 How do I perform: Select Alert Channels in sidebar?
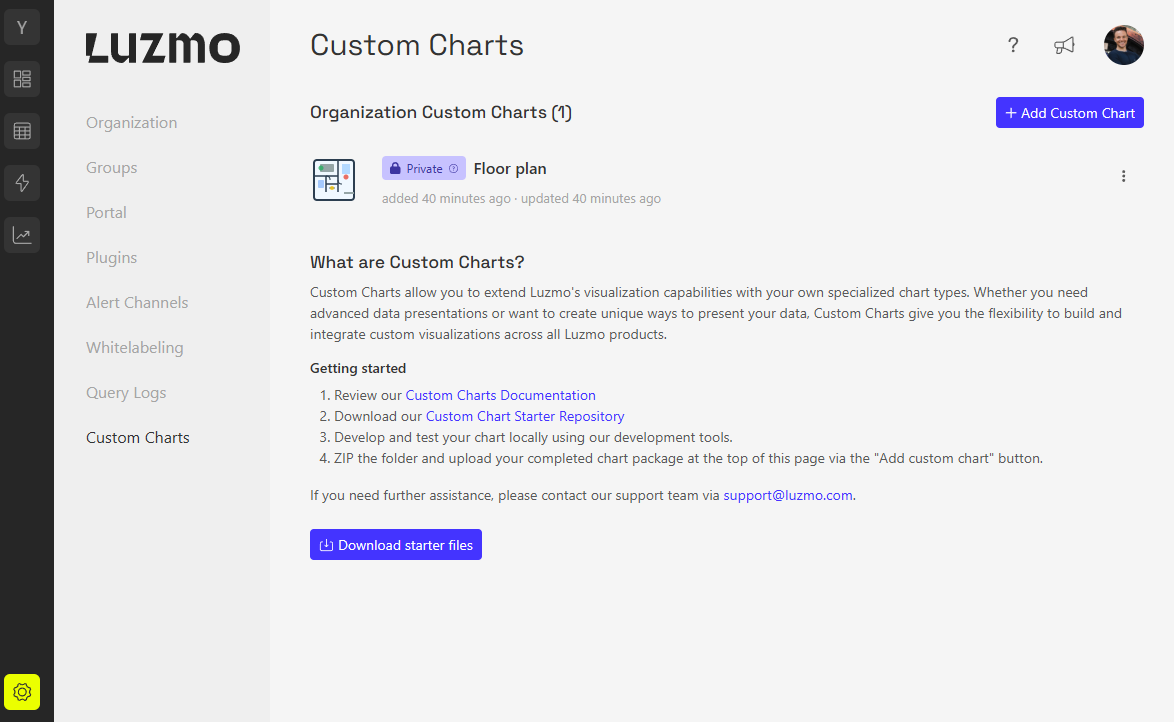tap(137, 303)
